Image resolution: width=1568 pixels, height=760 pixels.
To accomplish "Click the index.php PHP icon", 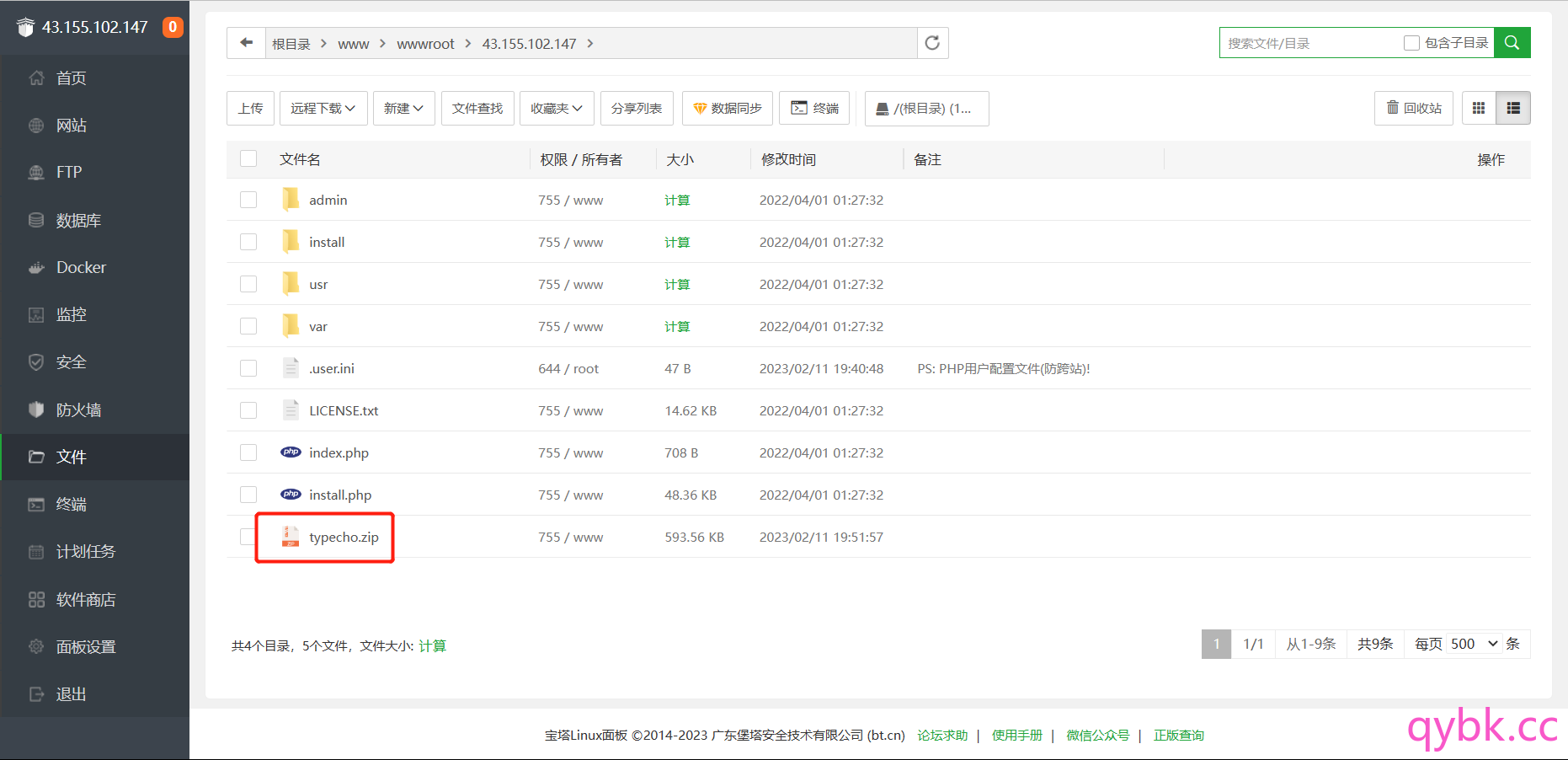I will (291, 452).
